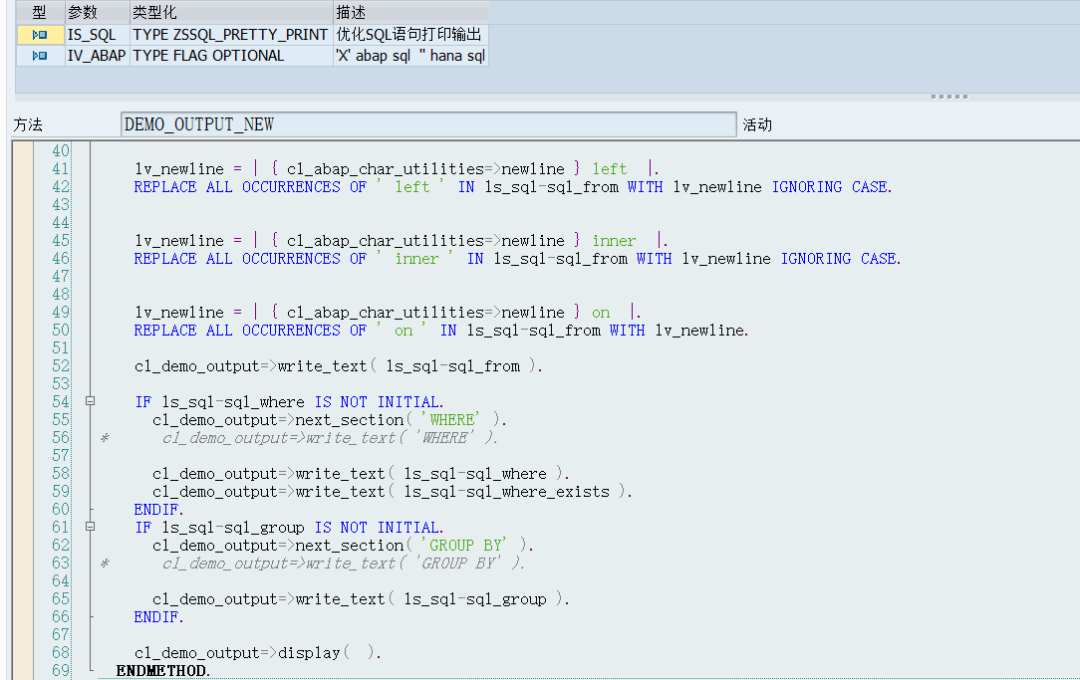
Task: Click lv_newline assignment with left template
Action: click(397, 169)
